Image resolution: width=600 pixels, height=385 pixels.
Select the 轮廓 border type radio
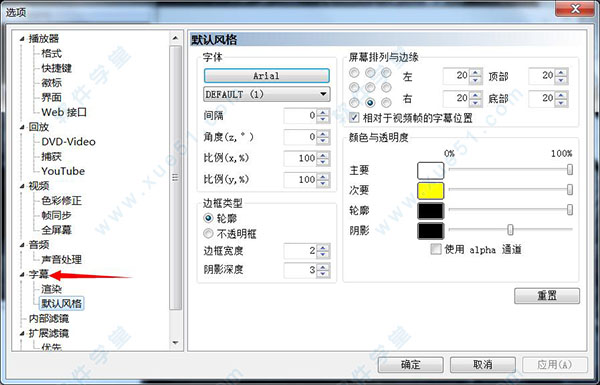pos(208,218)
